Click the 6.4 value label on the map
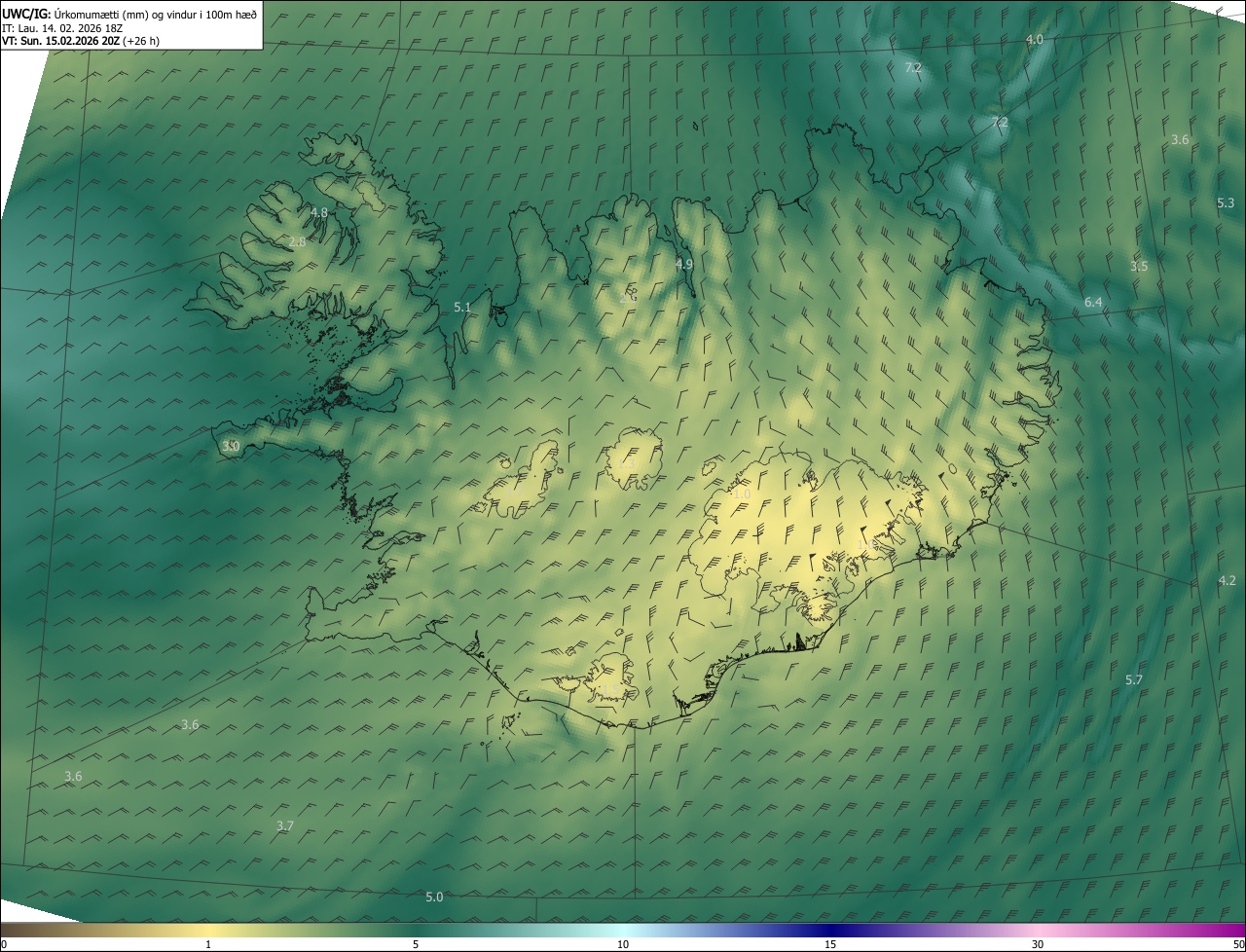This screenshot has width=1246, height=952. (1093, 303)
